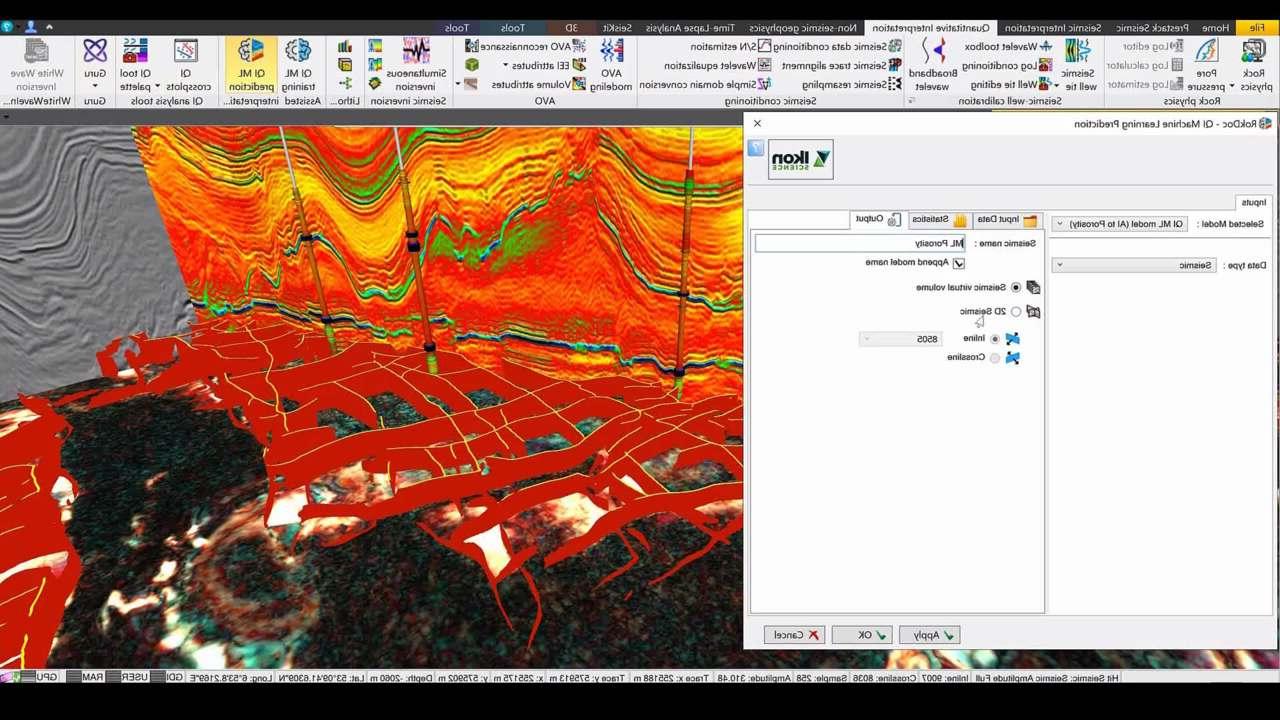Image resolution: width=1280 pixels, height=720 pixels.
Task: Click the user account icon in the title bar
Action: point(30,27)
